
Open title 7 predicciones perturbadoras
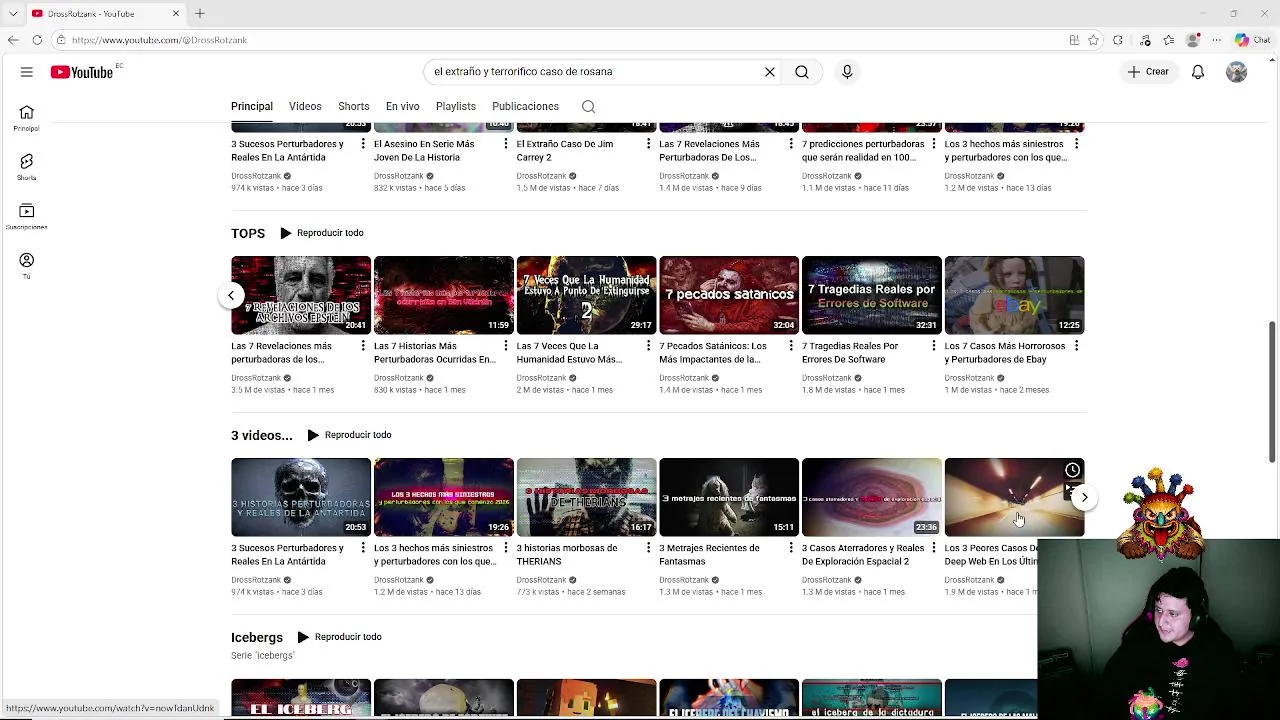click(863, 150)
